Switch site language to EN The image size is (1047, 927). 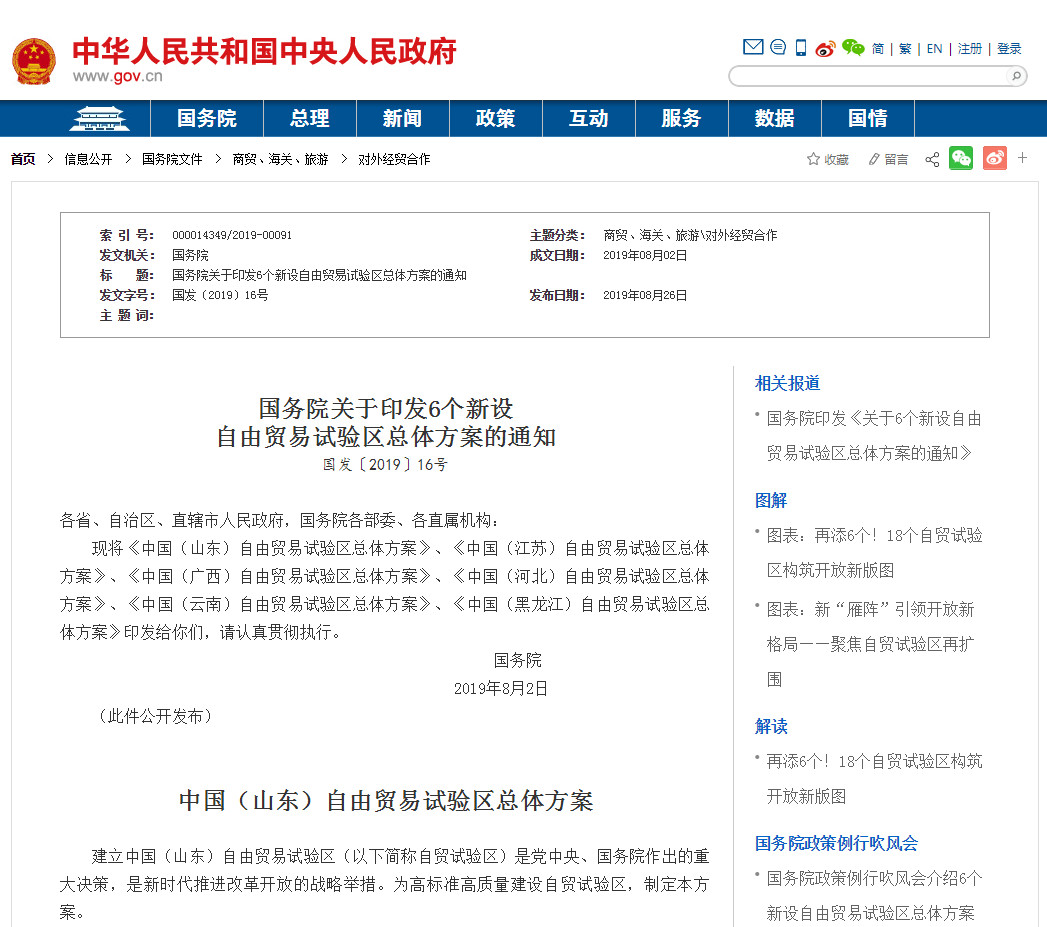click(934, 48)
